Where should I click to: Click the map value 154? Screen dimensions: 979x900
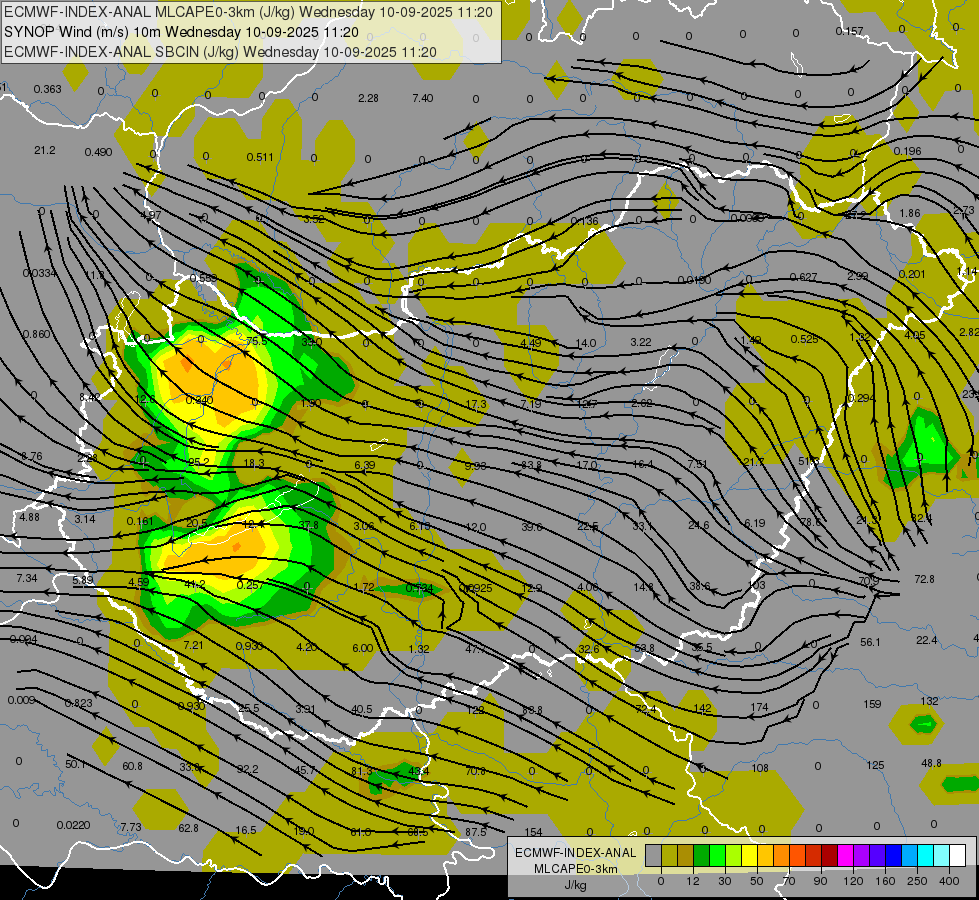tap(533, 832)
